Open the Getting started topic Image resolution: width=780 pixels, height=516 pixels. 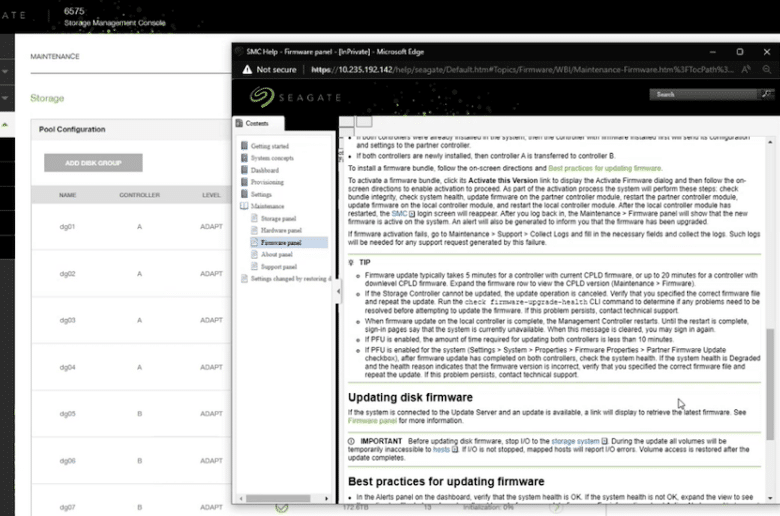(270, 146)
